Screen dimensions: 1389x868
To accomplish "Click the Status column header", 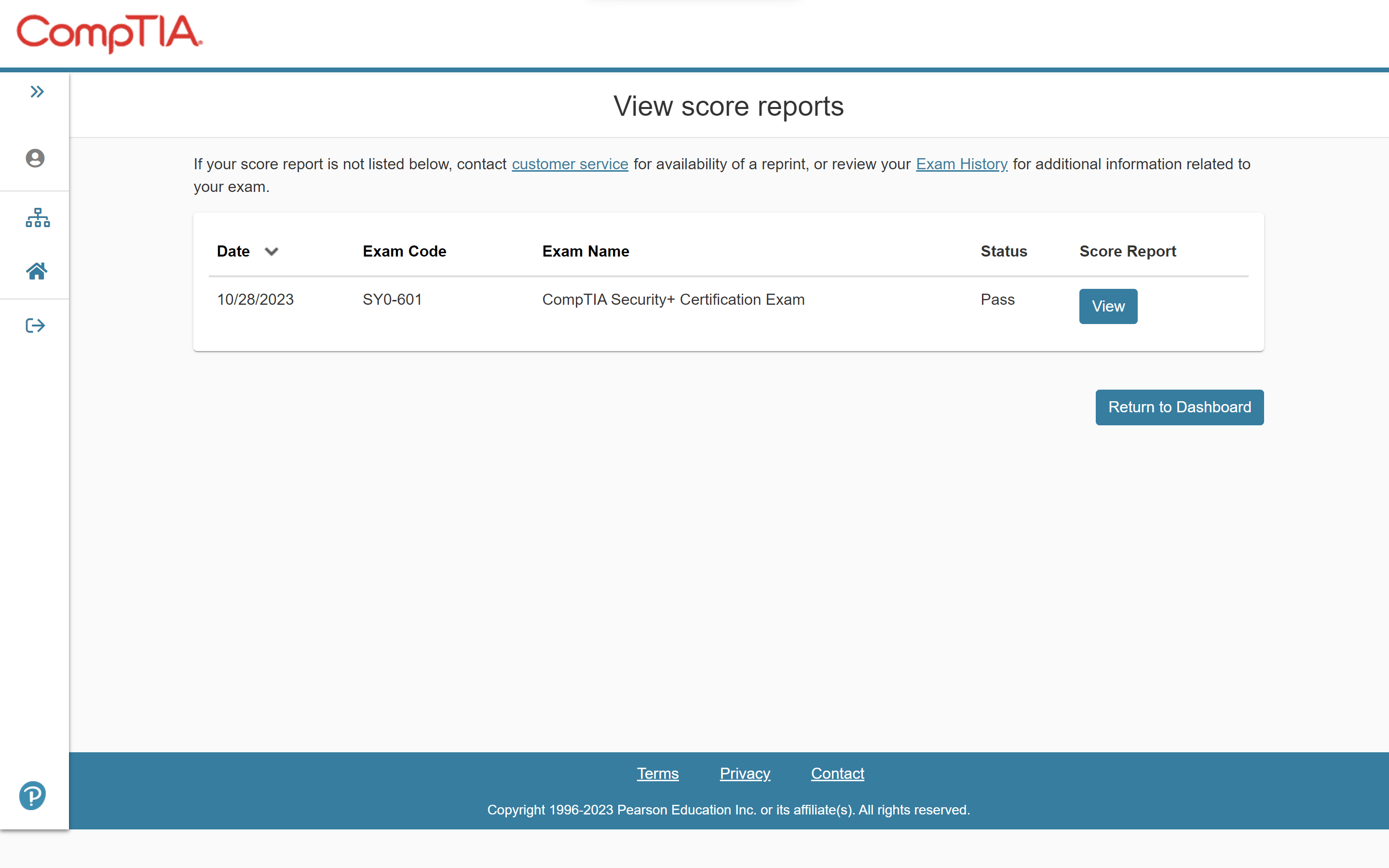I will pos(1004,251).
